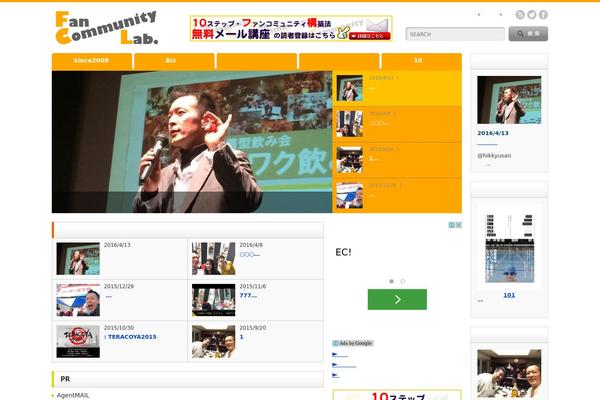
Task: Open article thumbnail dated 2016/4/8
Action: tap(214, 258)
